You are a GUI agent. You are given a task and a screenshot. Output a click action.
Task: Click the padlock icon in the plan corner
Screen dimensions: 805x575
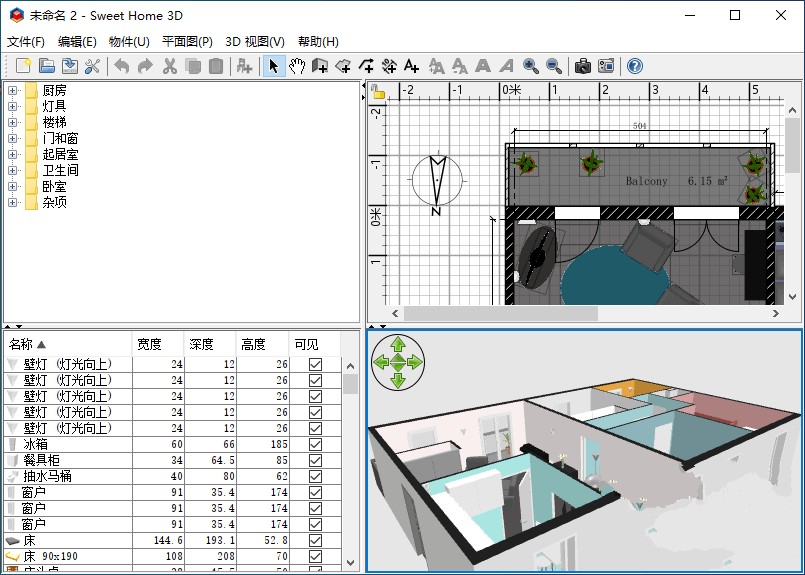click(378, 91)
